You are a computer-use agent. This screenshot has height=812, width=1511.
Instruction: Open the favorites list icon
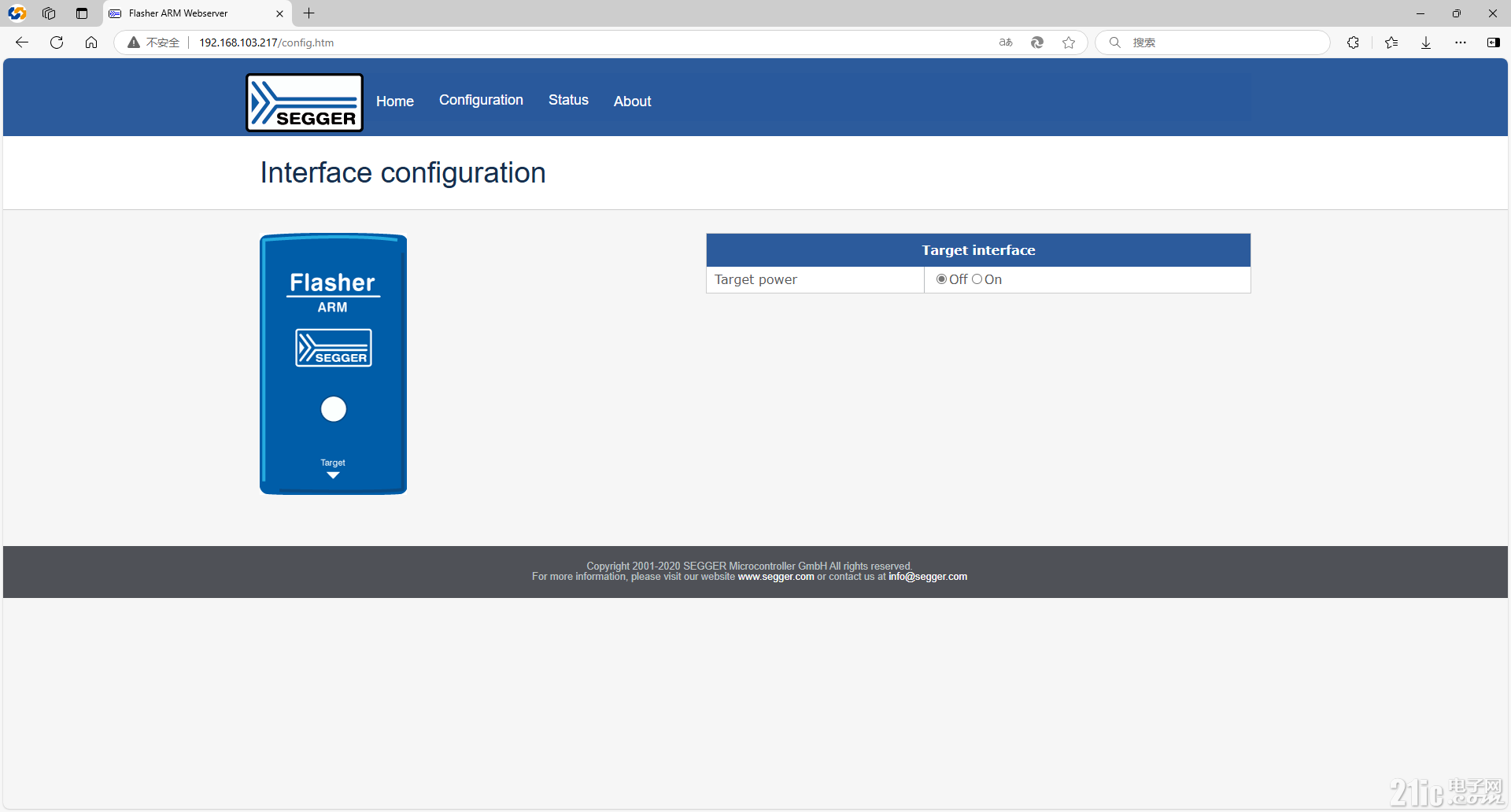click(x=1391, y=42)
